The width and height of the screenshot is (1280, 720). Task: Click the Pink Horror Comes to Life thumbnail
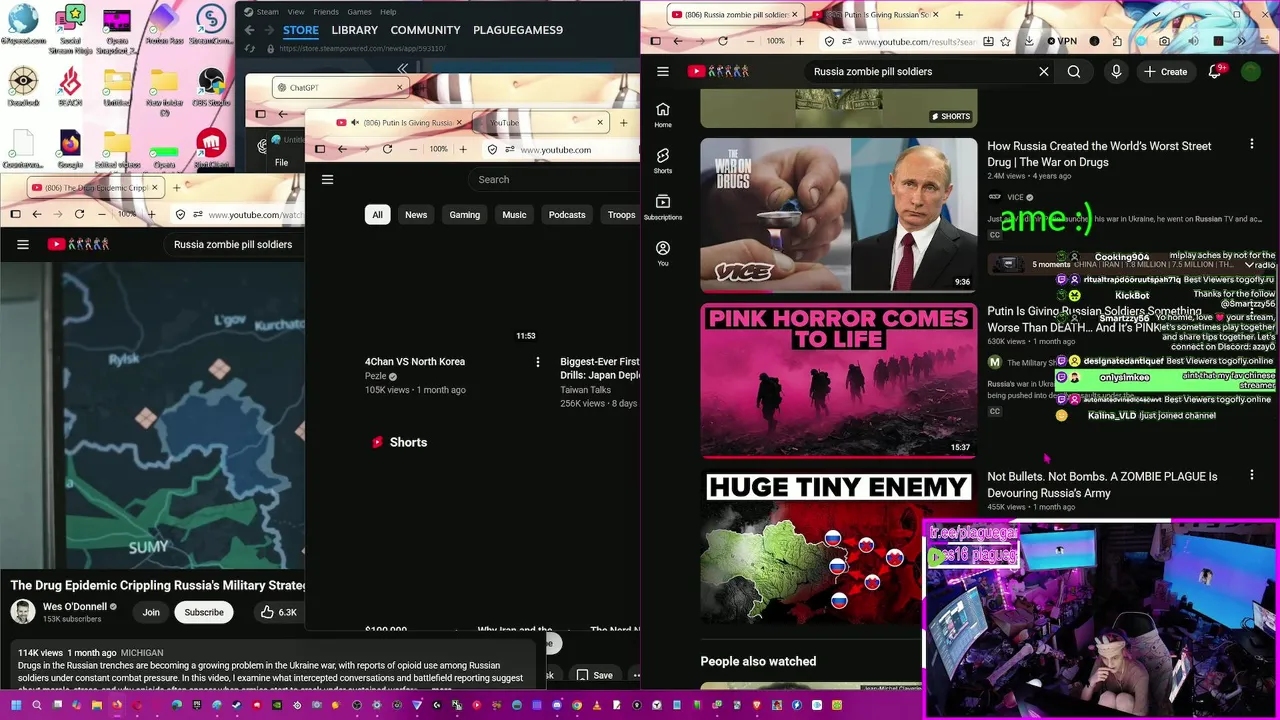point(839,381)
